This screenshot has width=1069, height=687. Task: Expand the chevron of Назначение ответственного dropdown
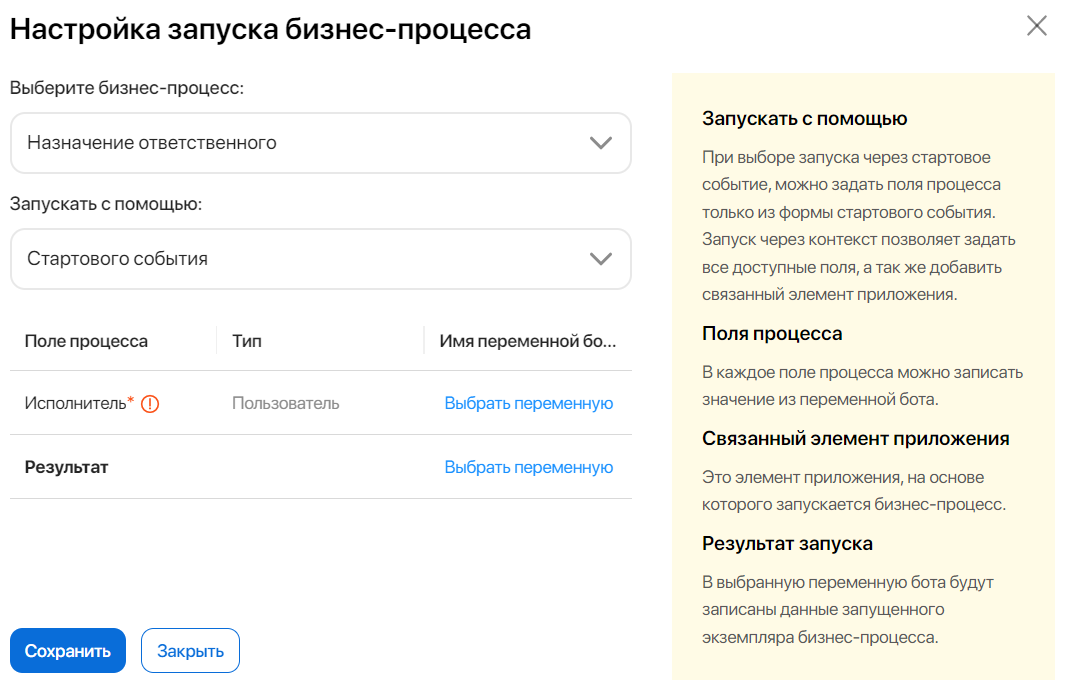600,143
